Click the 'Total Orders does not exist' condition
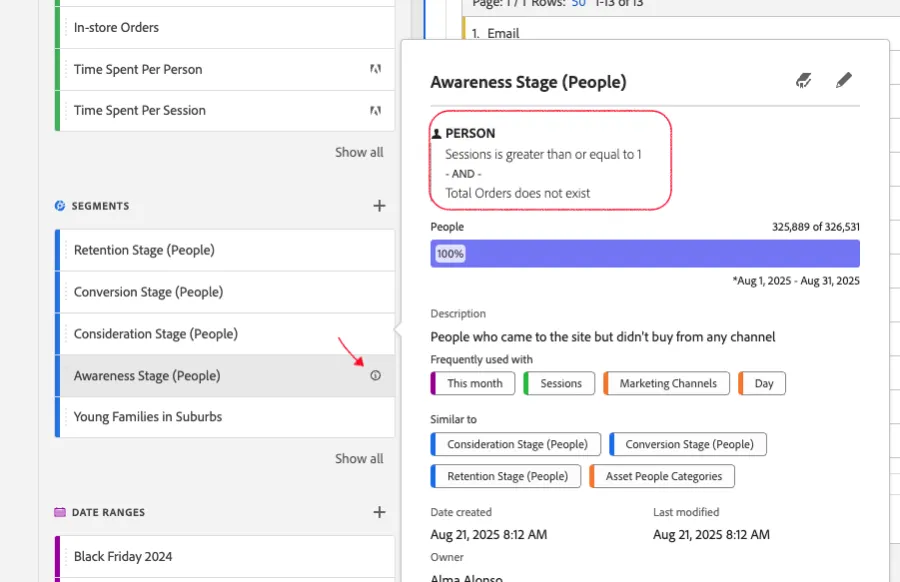 point(518,193)
